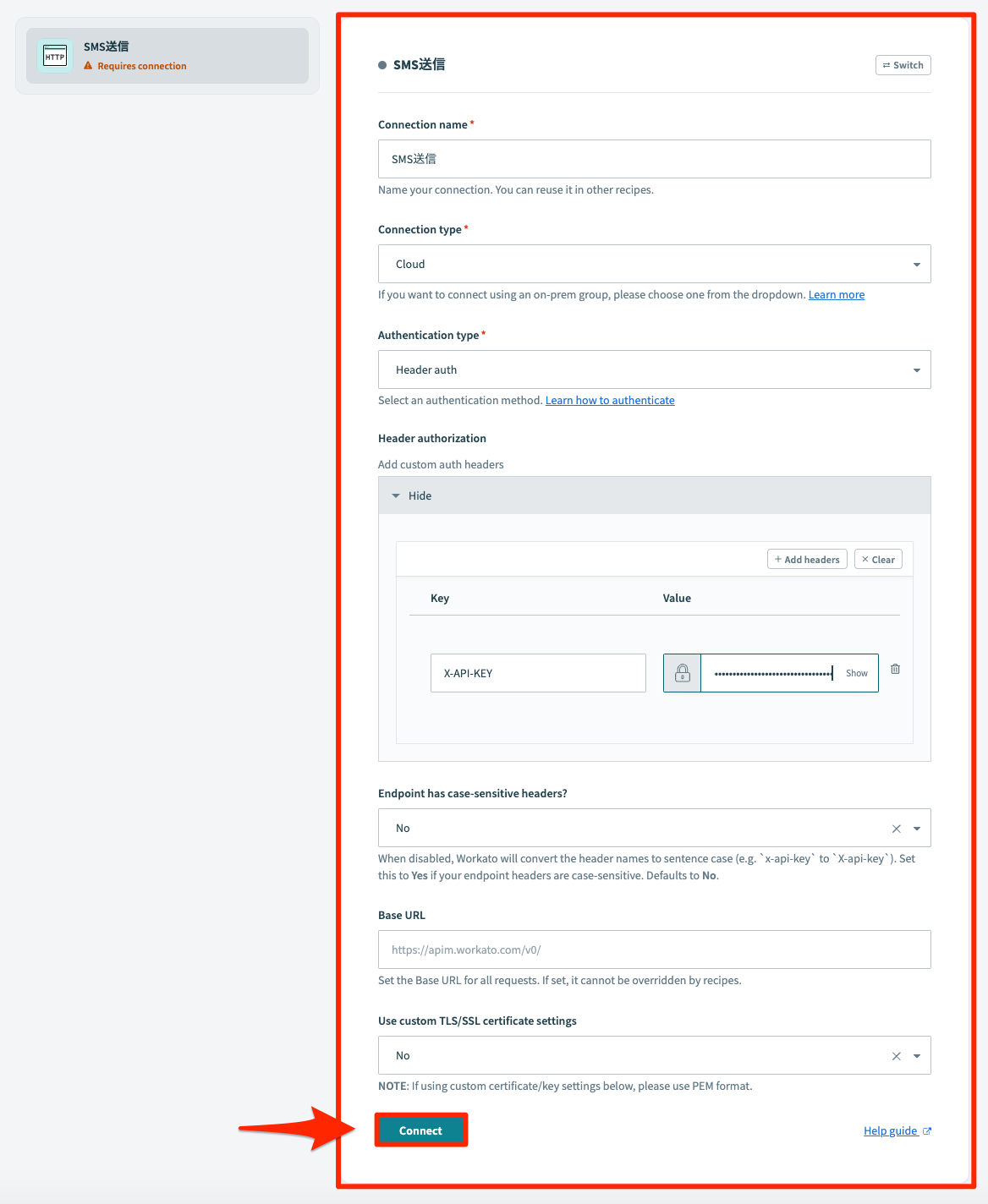Clear the custom TLS/SSL selection with X

click(897, 1056)
